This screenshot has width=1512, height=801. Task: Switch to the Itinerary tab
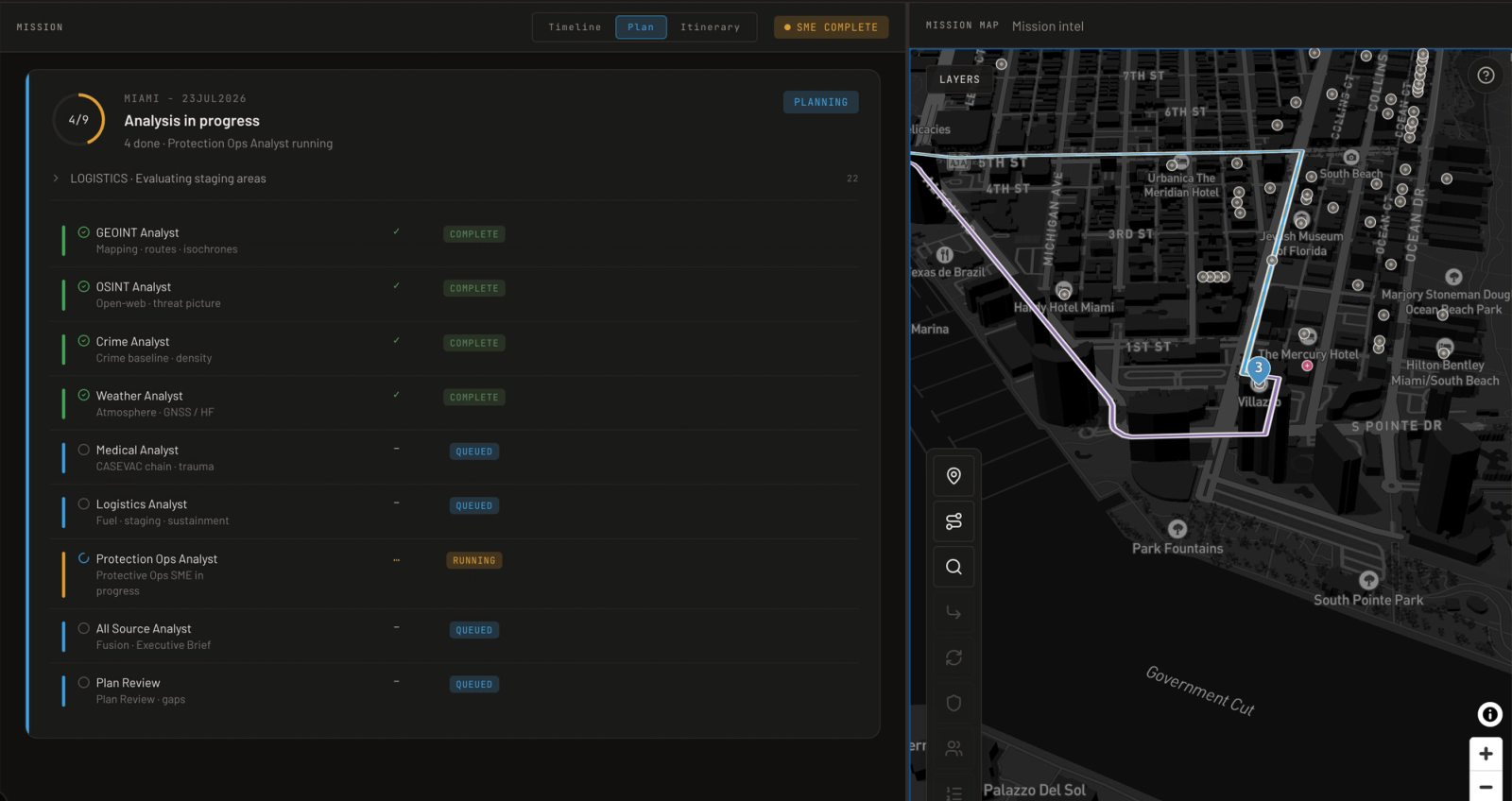tap(710, 27)
